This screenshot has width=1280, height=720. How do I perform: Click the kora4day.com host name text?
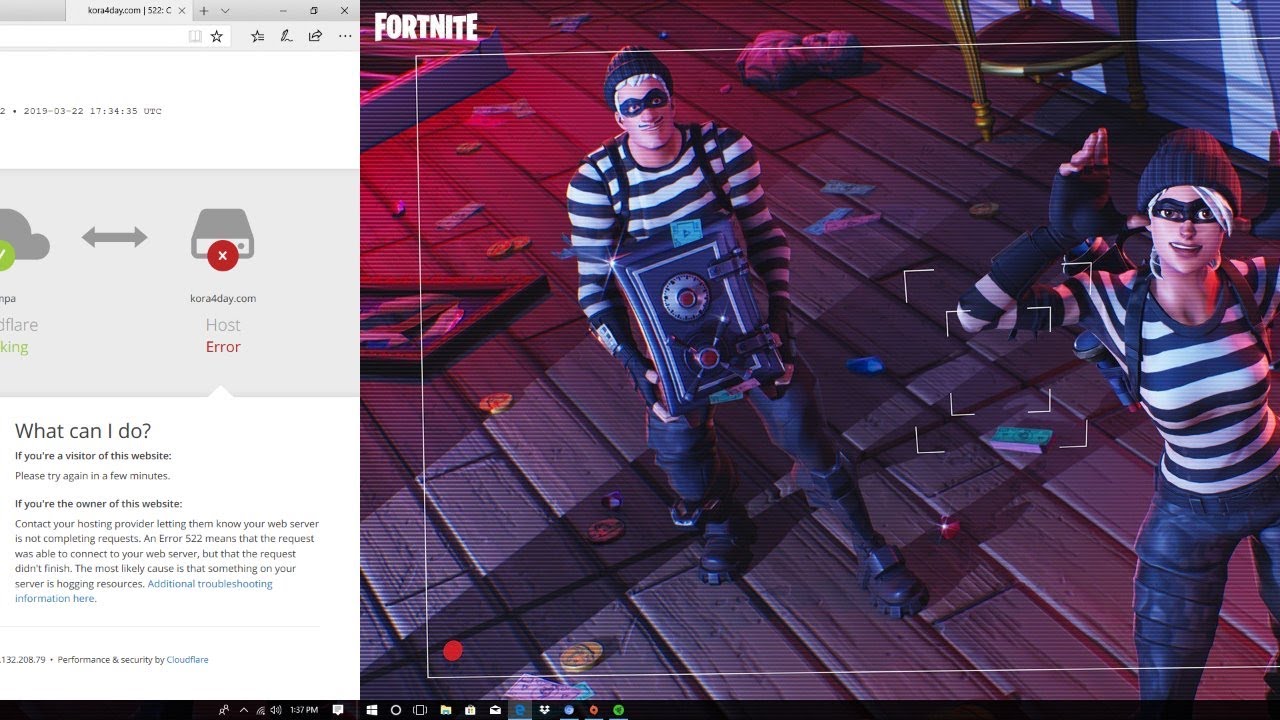tap(223, 298)
